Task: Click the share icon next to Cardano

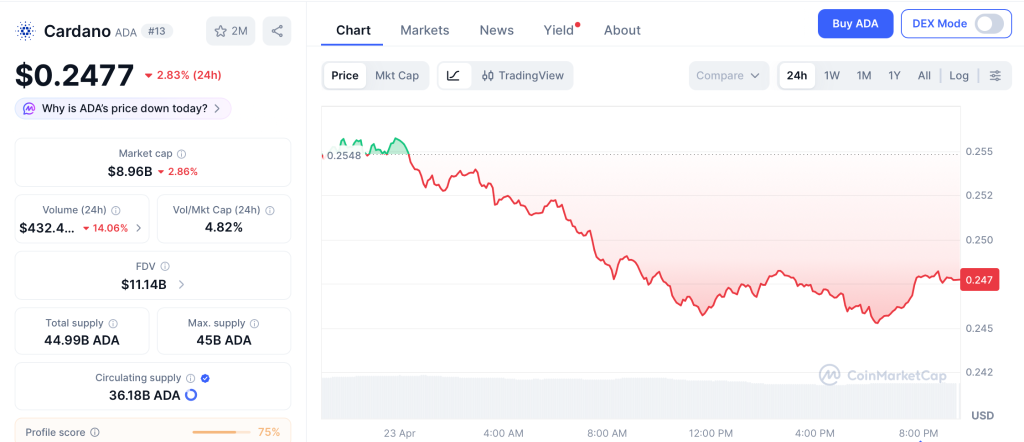Action: point(277,31)
